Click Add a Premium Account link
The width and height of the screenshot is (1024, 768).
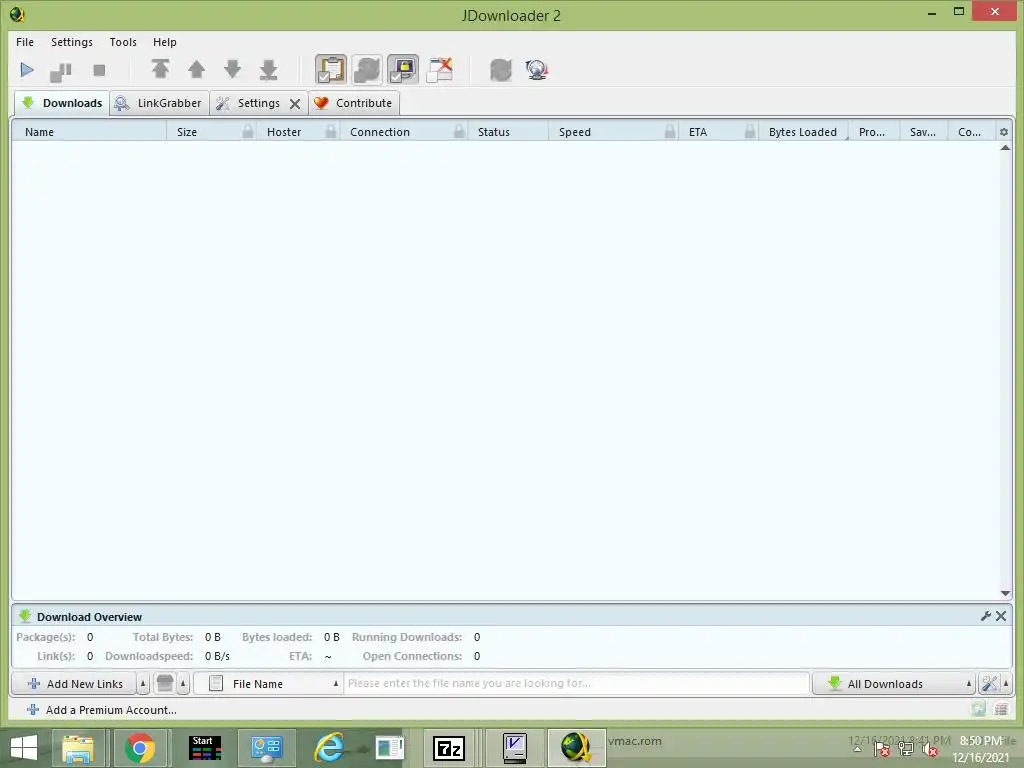click(x=102, y=710)
